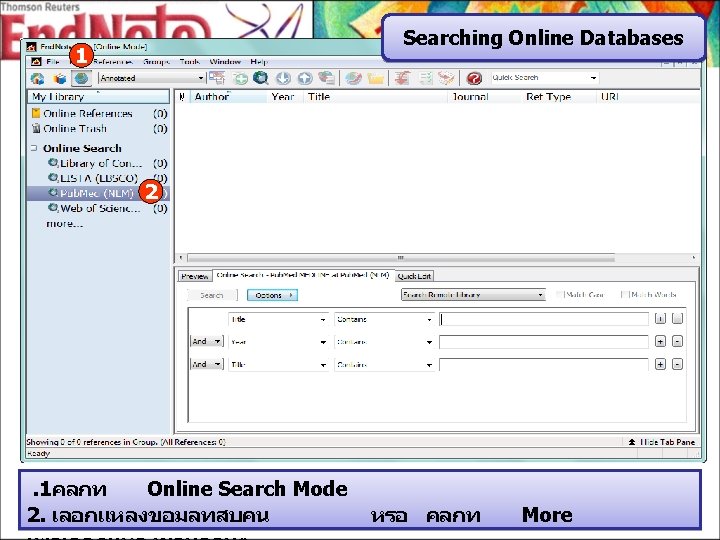Viewport: 720px width, 540px height.
Task: Create a New Reference via toolbar icon
Action: [240, 78]
